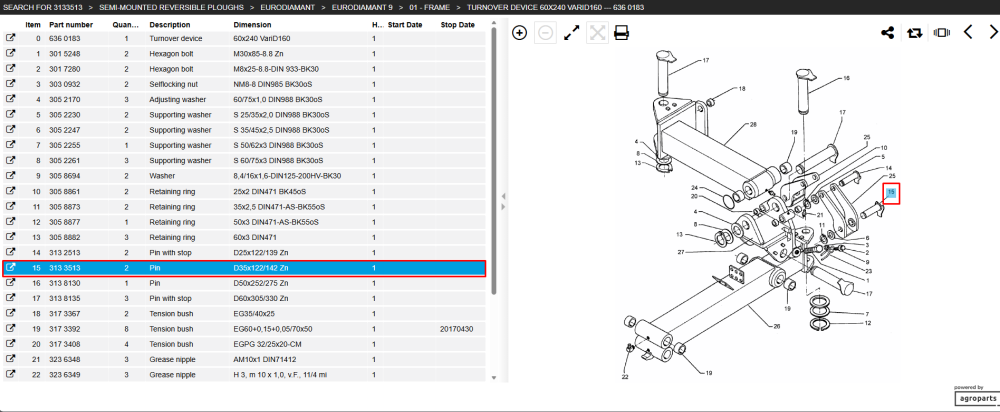Open the EURODIAMANT 9 breadcrumb
Screen dimensions: 1000x412
pos(362,7)
